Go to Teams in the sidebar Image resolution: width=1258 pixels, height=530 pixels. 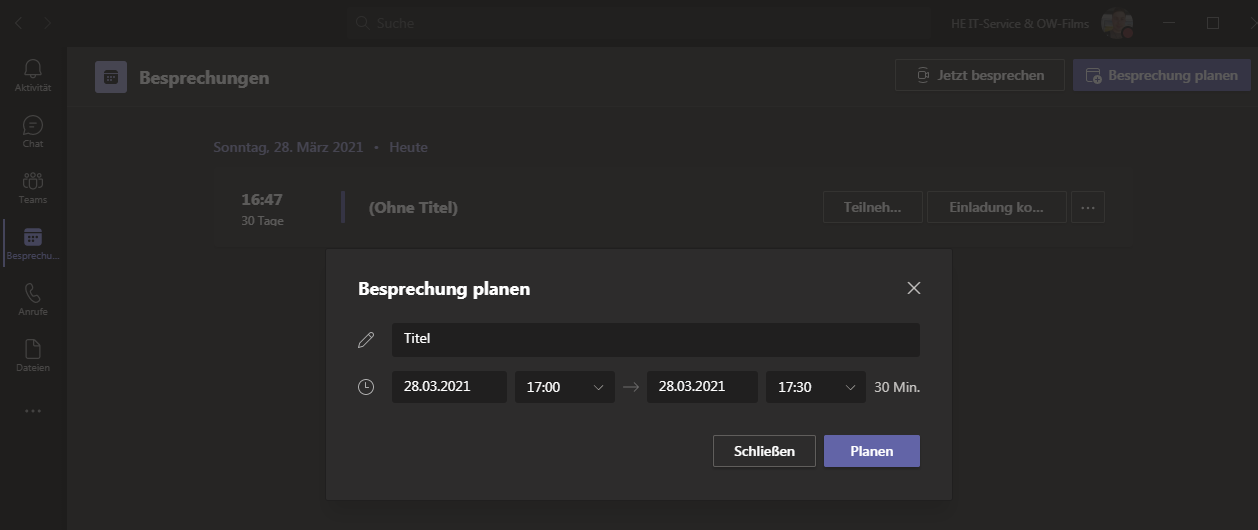point(33,186)
